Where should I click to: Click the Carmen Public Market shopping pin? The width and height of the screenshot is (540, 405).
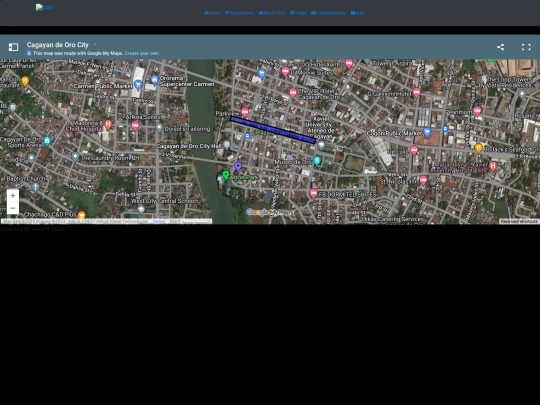point(138,84)
